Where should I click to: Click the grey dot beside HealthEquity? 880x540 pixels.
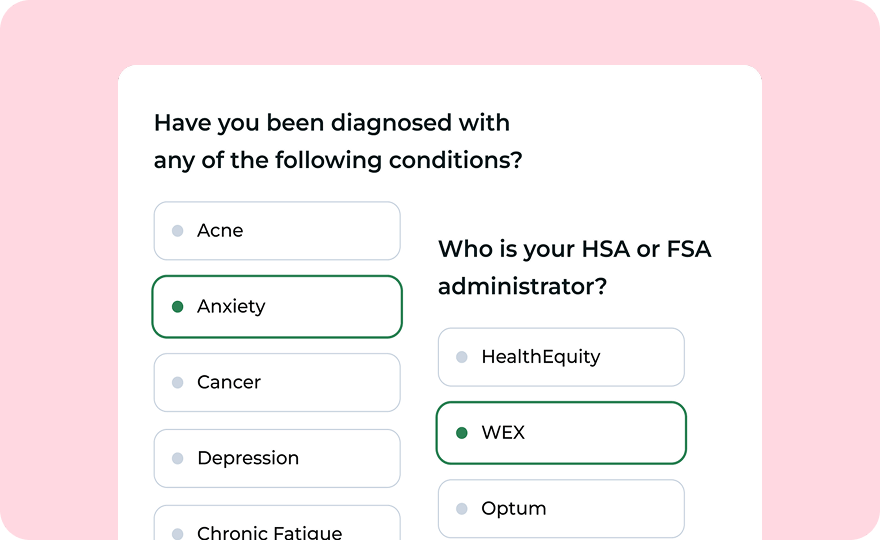[x=462, y=357]
